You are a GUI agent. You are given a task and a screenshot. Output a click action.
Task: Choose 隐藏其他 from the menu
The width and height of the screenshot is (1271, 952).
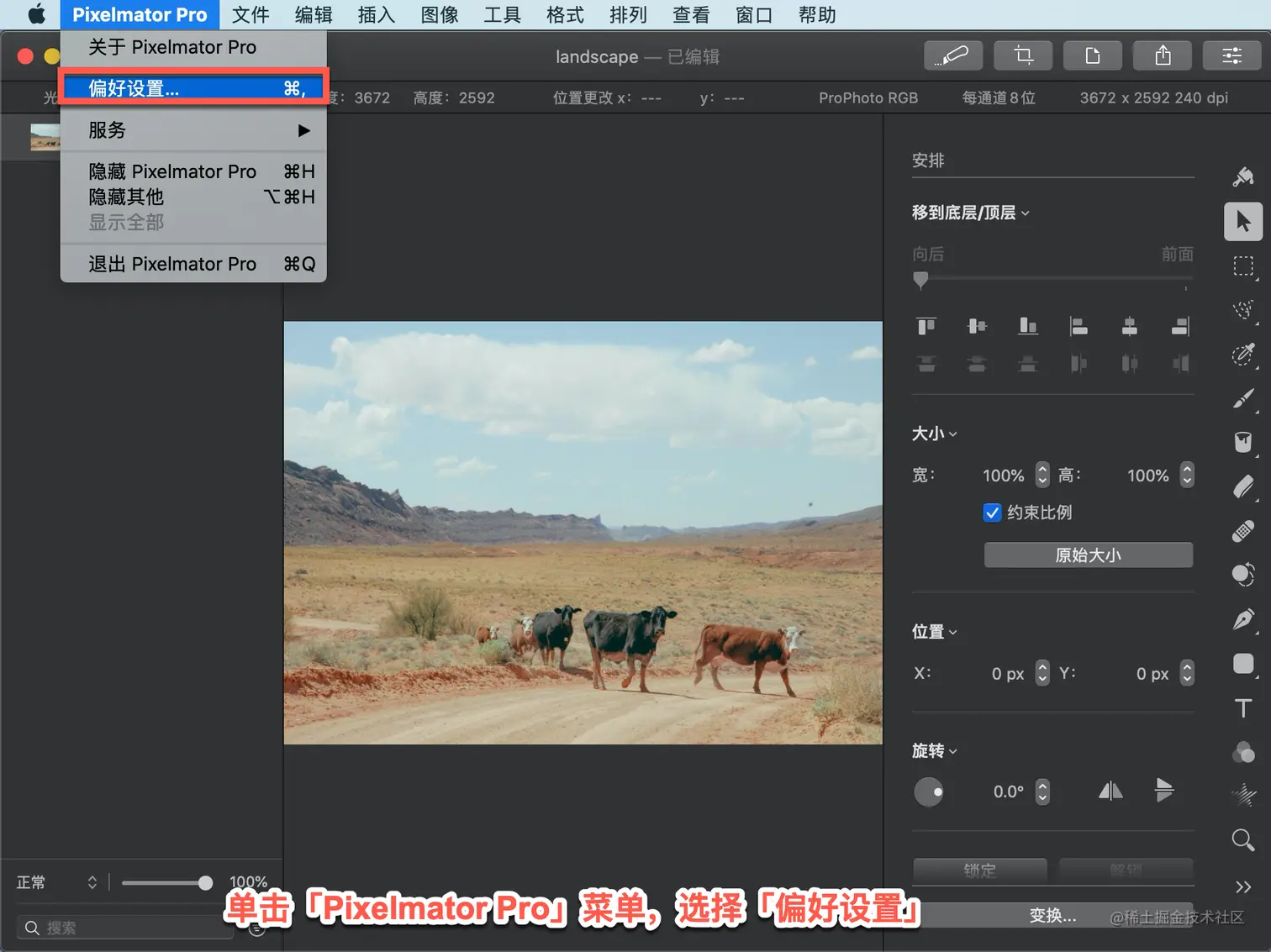193,197
